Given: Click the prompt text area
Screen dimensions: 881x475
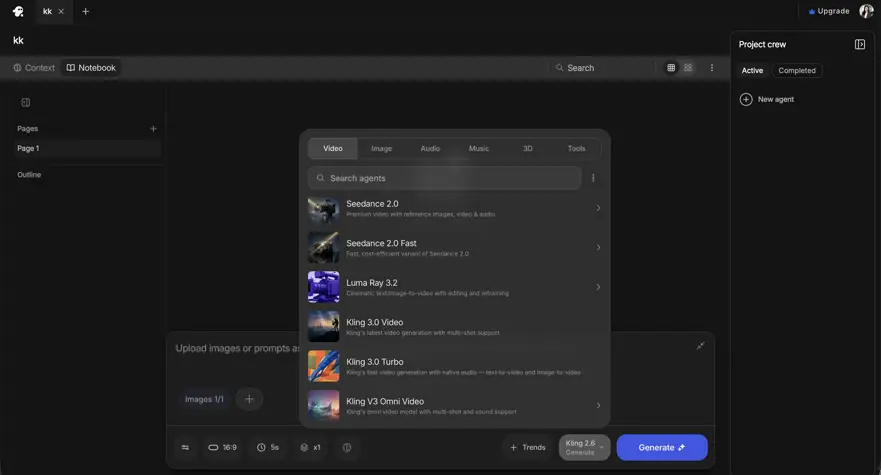Looking at the screenshot, I should (236, 349).
